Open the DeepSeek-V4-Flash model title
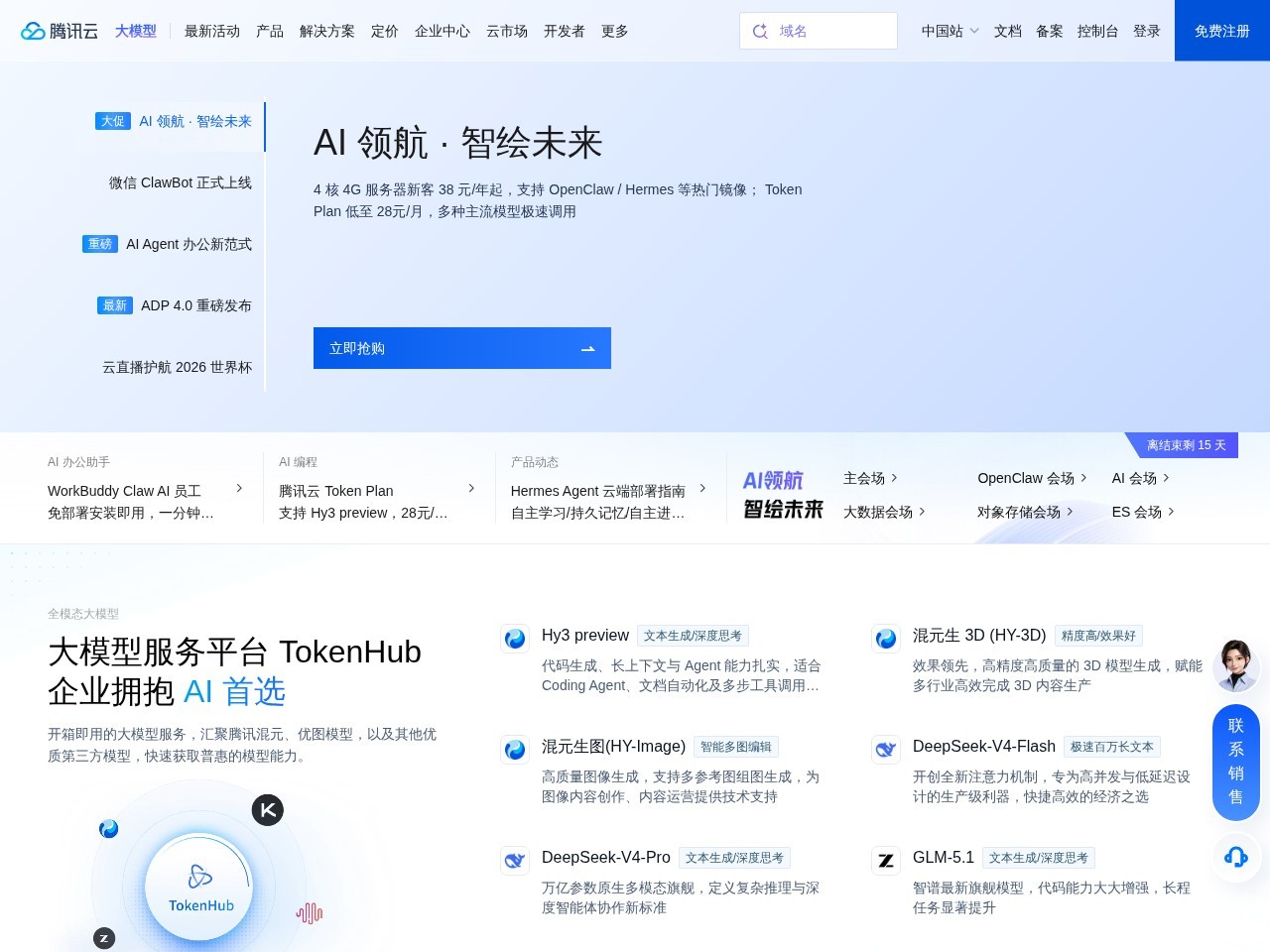 [x=984, y=747]
